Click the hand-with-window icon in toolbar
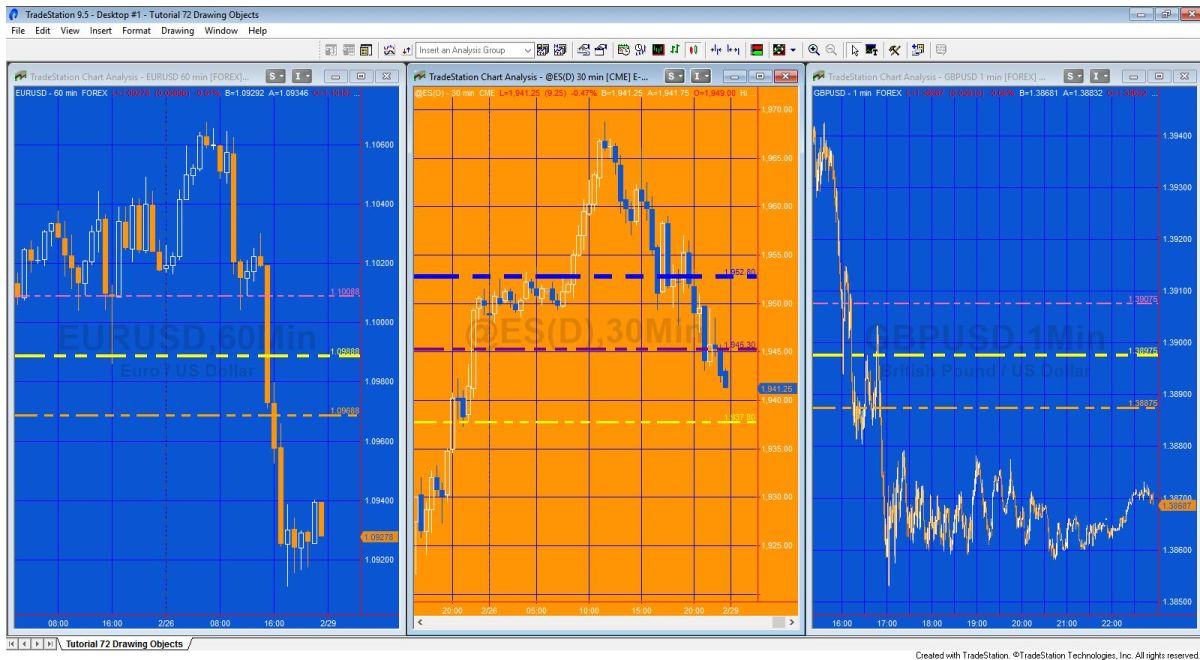Viewport: 1200px width, 660px height. pyautogui.click(x=582, y=50)
